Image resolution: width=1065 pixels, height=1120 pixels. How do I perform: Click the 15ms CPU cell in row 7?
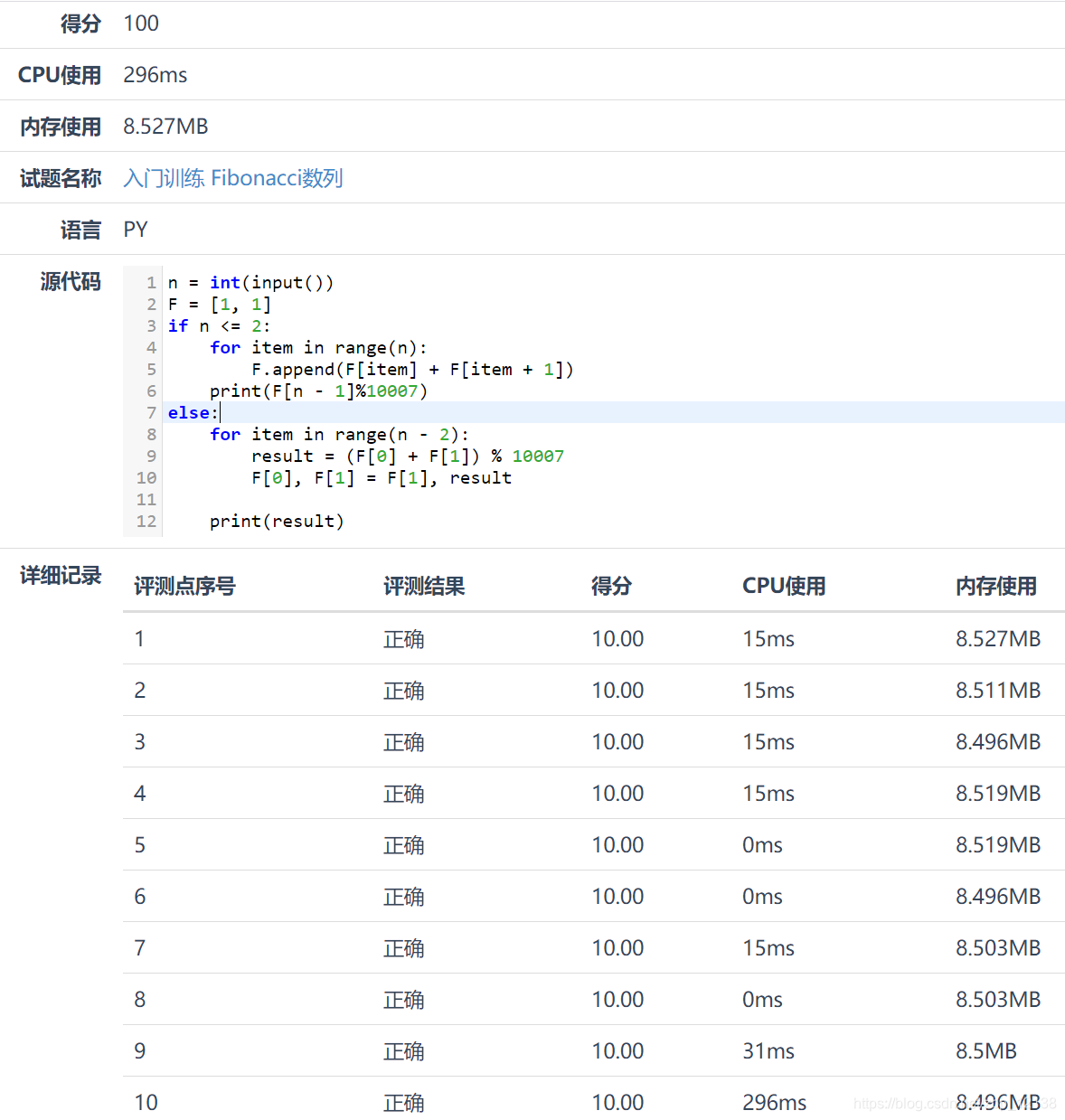pos(768,948)
